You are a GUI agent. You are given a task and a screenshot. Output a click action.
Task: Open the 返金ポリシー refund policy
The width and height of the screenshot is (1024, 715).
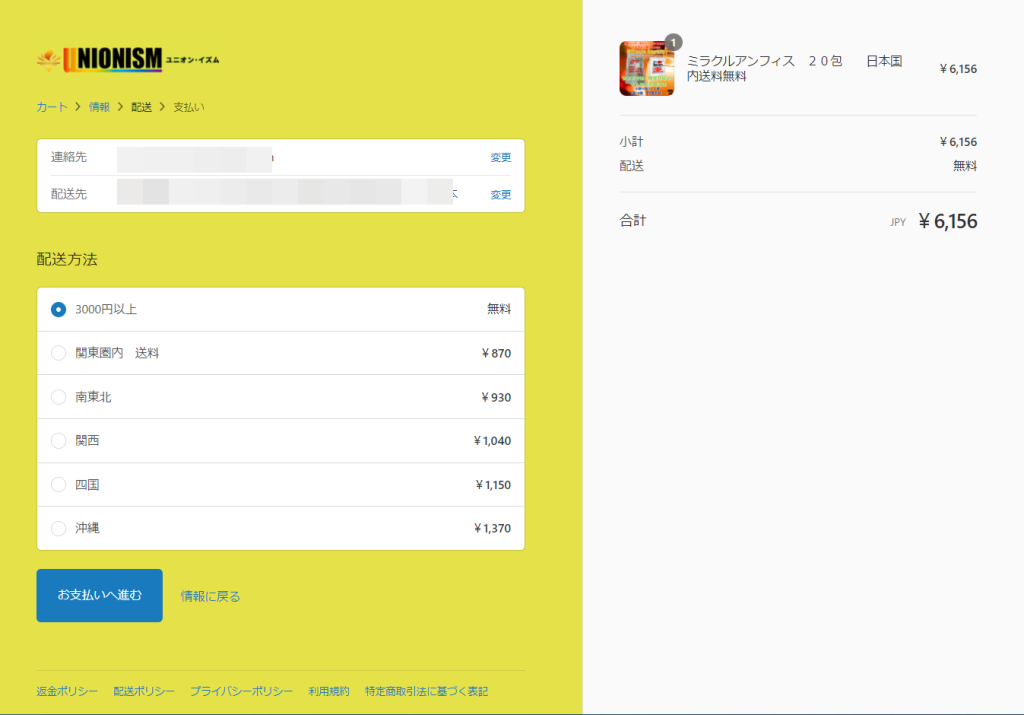pyautogui.click(x=67, y=692)
